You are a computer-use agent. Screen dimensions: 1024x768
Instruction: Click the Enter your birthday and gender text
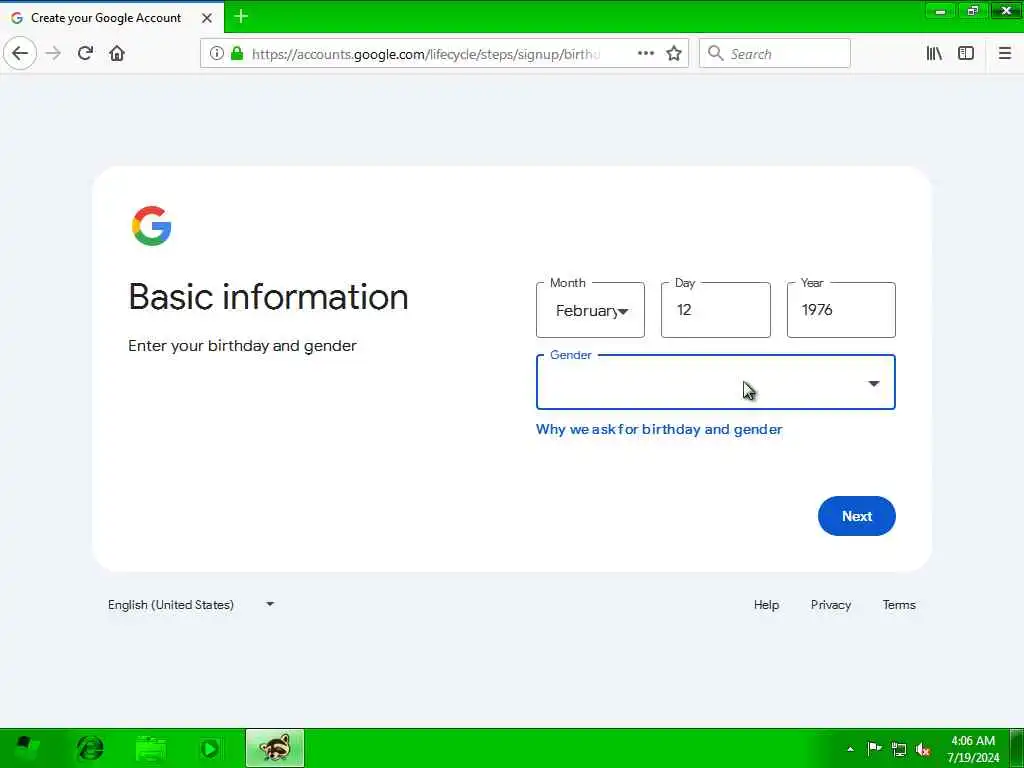(x=242, y=345)
